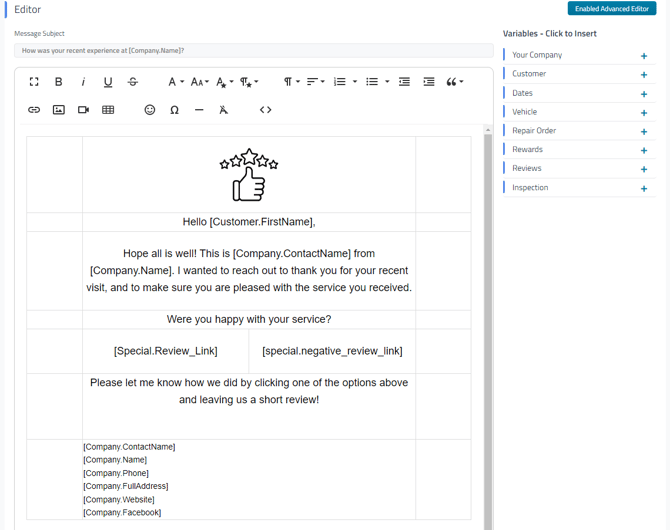Open the text color picker dropdown

(x=224, y=82)
